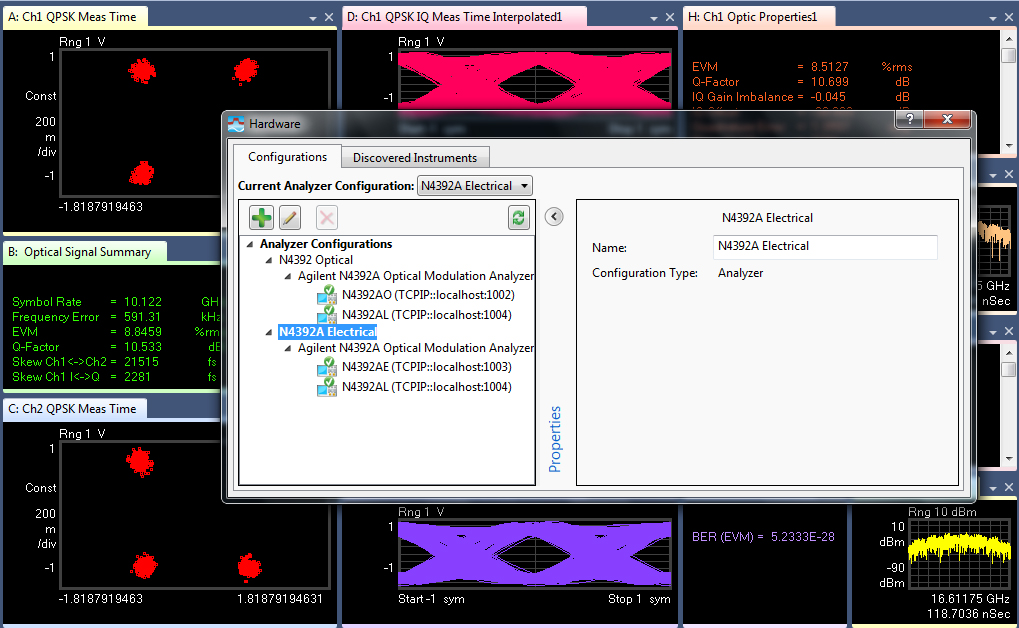This screenshot has width=1019, height=628.
Task: Click Agilent N4392A Optical Modulation Analyzer under Electrical
Action: click(x=416, y=348)
